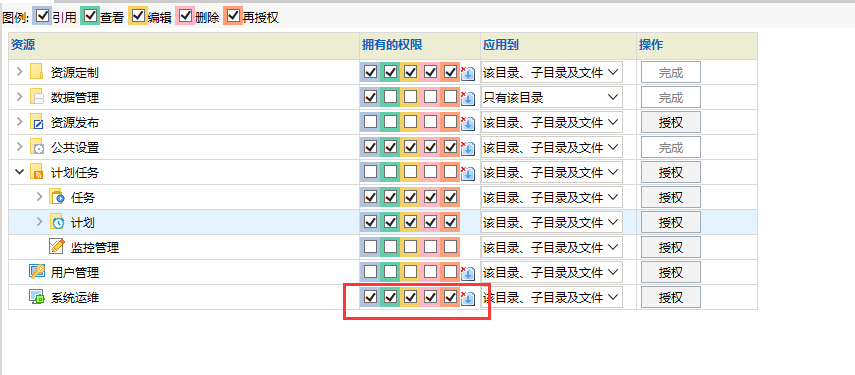Image resolution: width=855 pixels, height=375 pixels.
Task: Click the 监控管理 notepad icon
Action: [x=57, y=246]
